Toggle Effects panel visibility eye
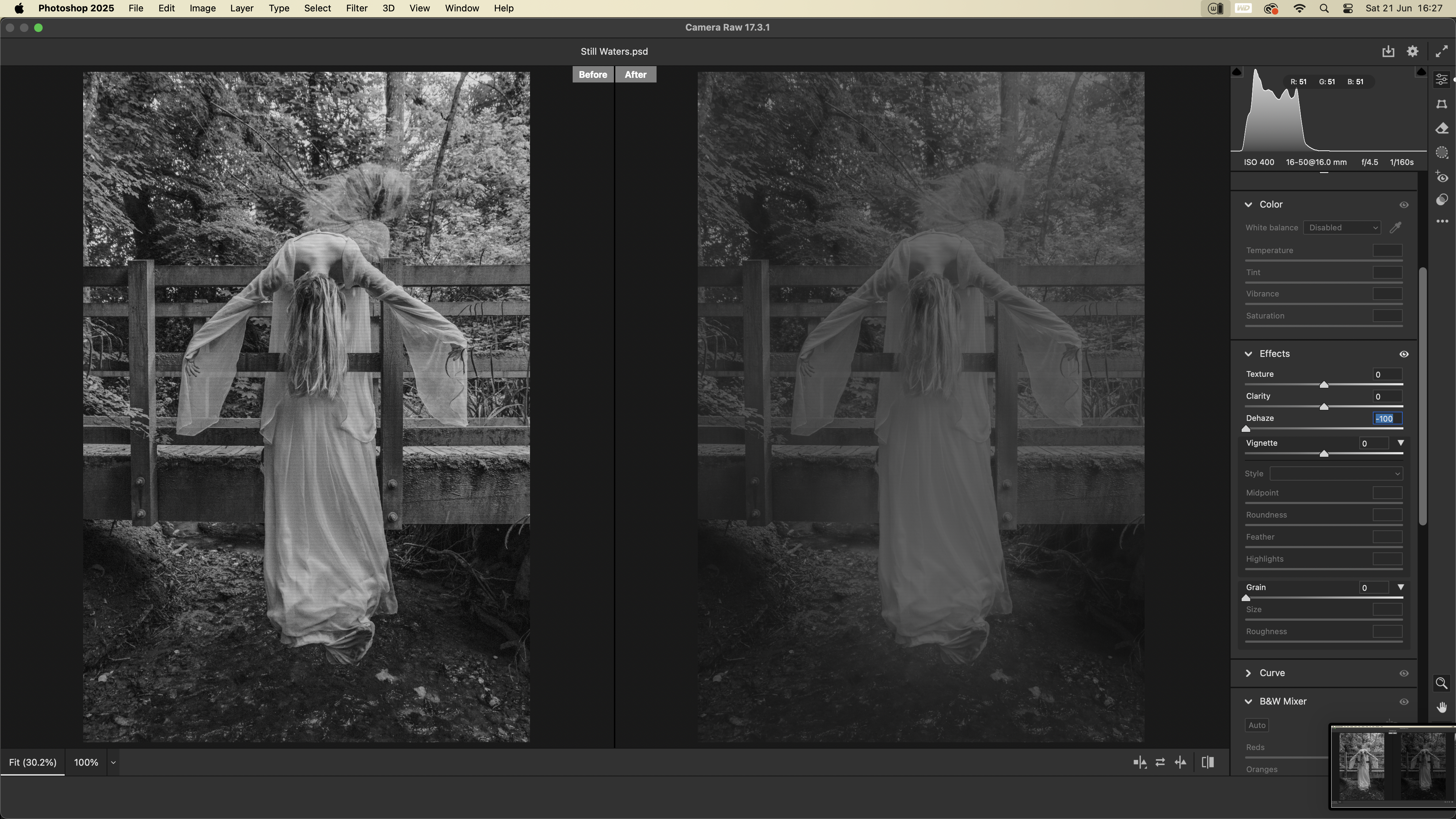The image size is (1456, 819). coord(1403,354)
